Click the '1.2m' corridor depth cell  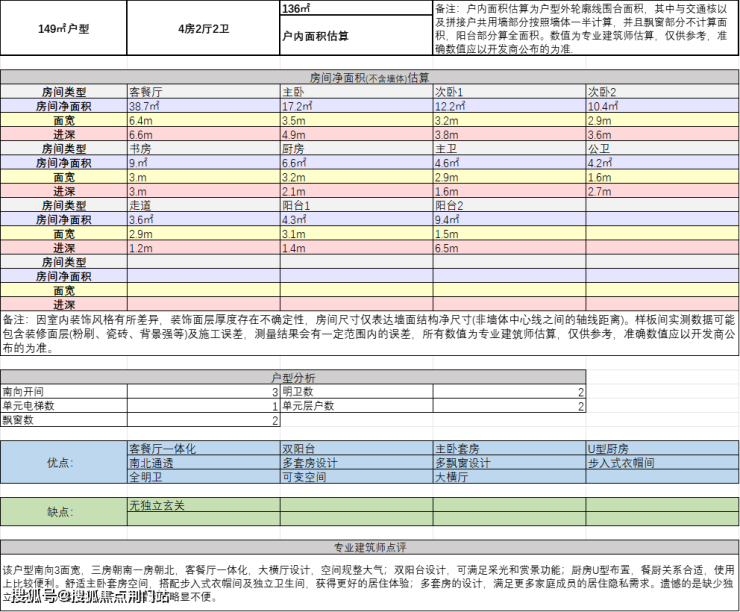pyautogui.click(x=203, y=247)
